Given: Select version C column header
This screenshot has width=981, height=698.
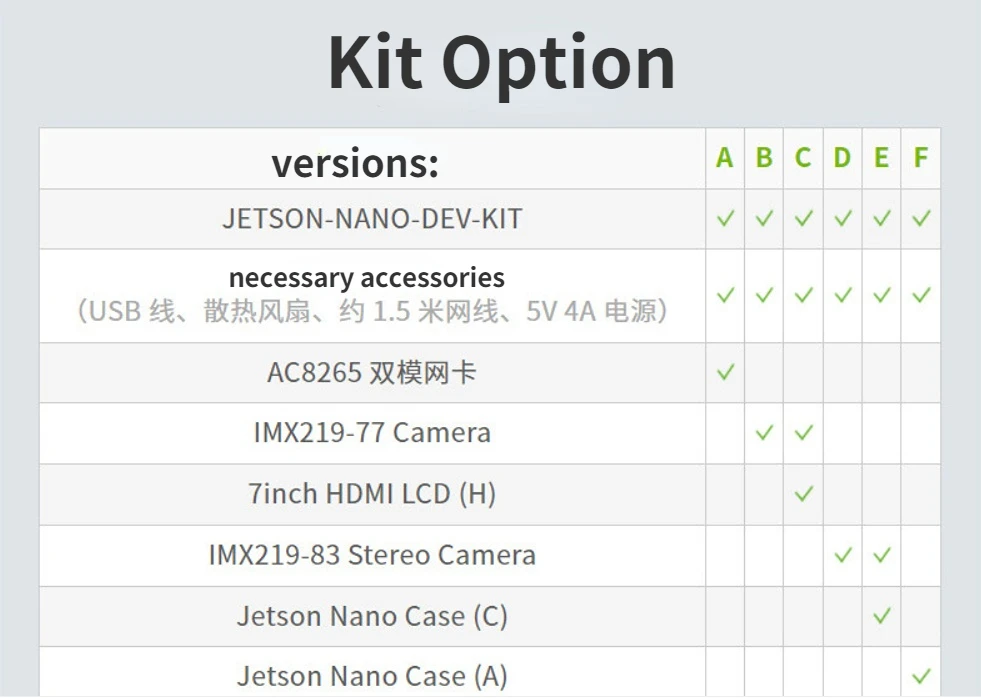Looking at the screenshot, I should pos(803,158).
